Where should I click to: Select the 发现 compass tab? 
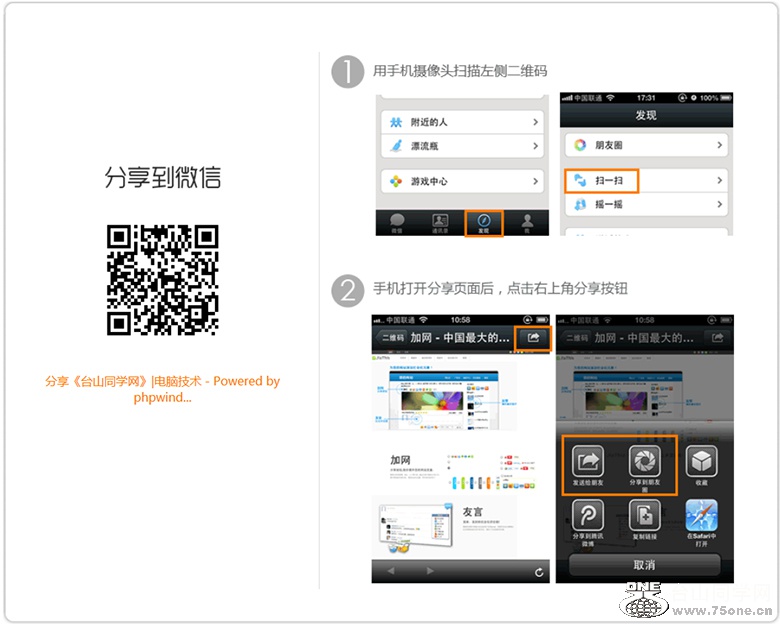[484, 223]
